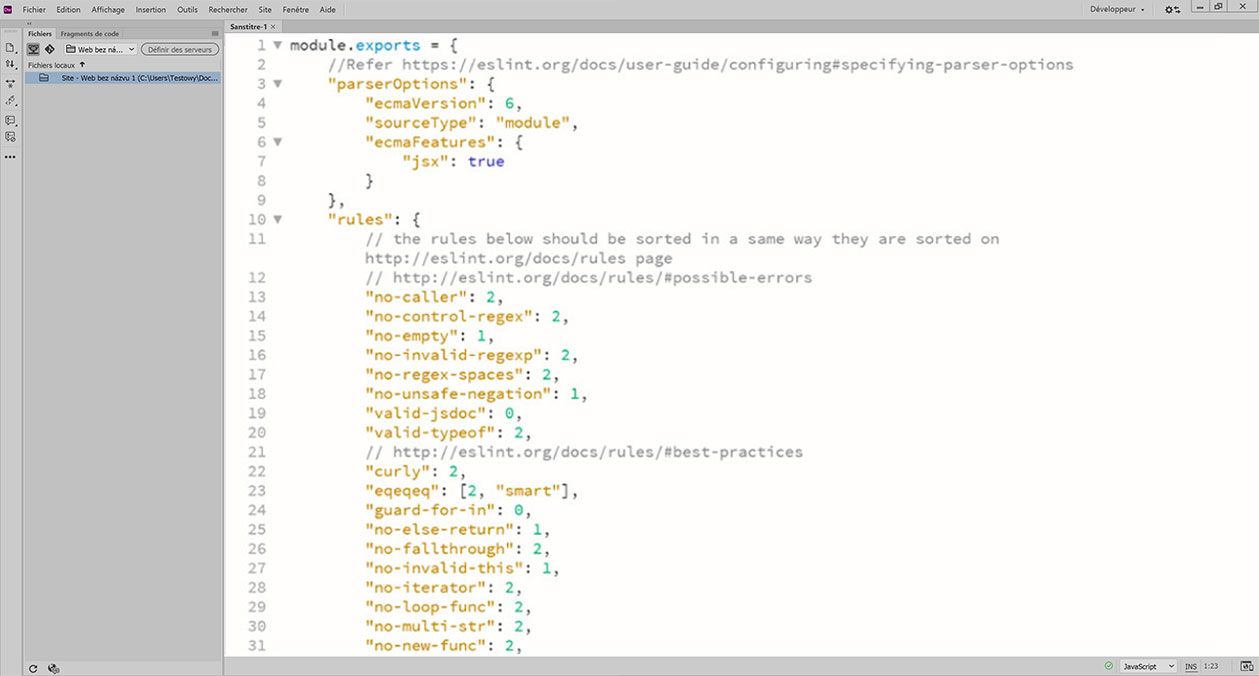Screen dimensions: 1259x676
Task: Sort files using the Fichiers locaux column header
Action: (x=63, y=65)
